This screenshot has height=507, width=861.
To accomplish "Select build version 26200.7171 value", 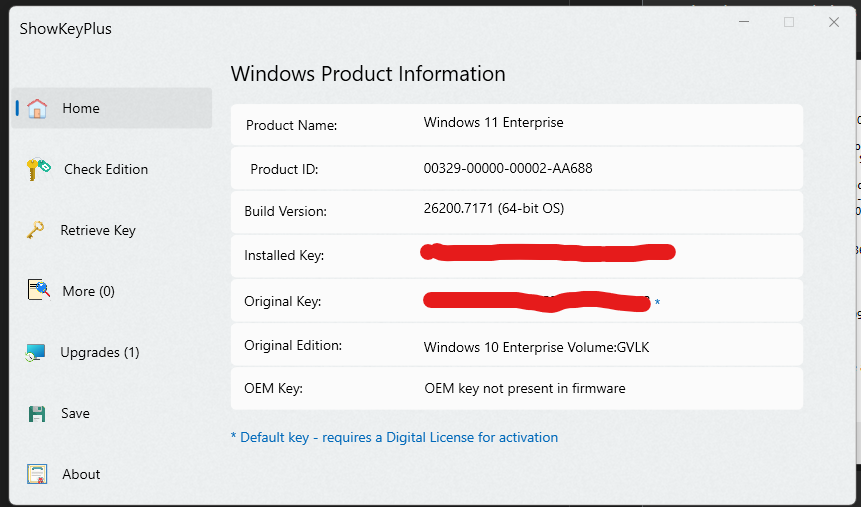I will coord(494,209).
